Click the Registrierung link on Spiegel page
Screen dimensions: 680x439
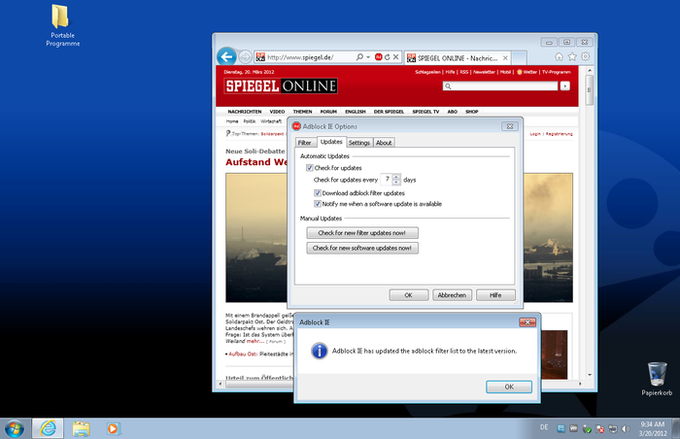click(x=559, y=134)
